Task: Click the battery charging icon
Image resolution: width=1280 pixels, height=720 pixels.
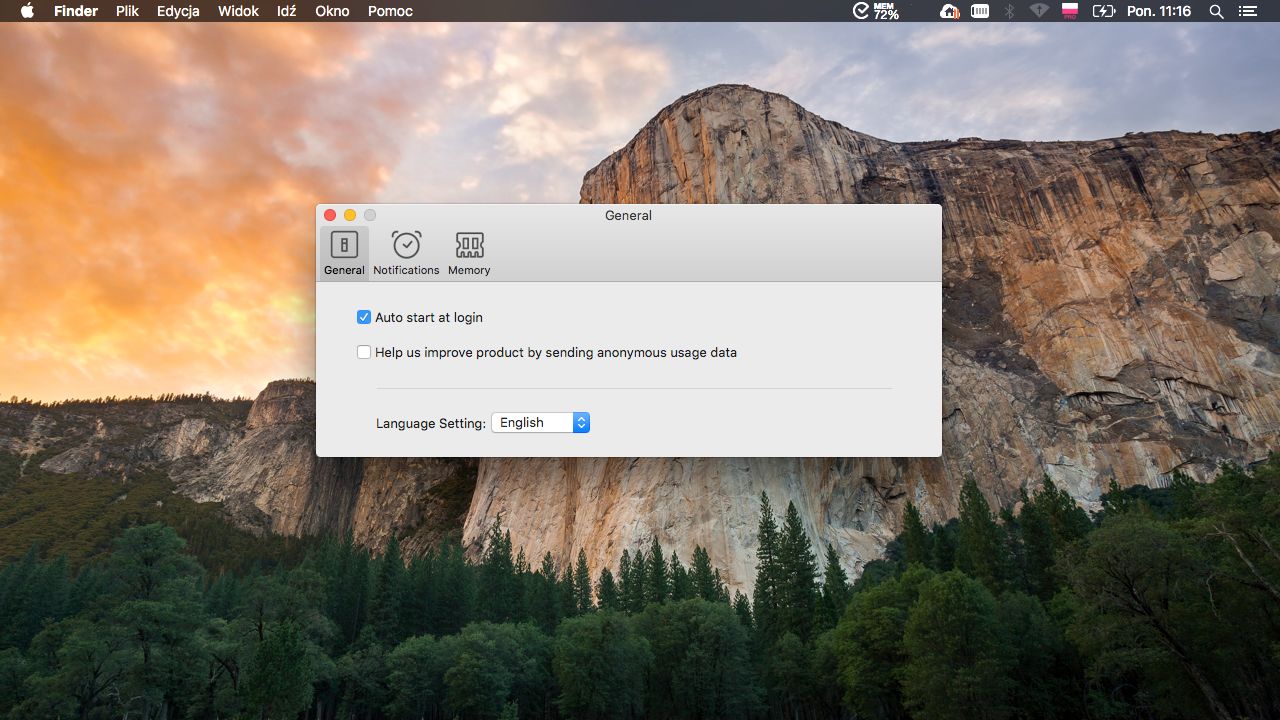Action: [x=1103, y=11]
